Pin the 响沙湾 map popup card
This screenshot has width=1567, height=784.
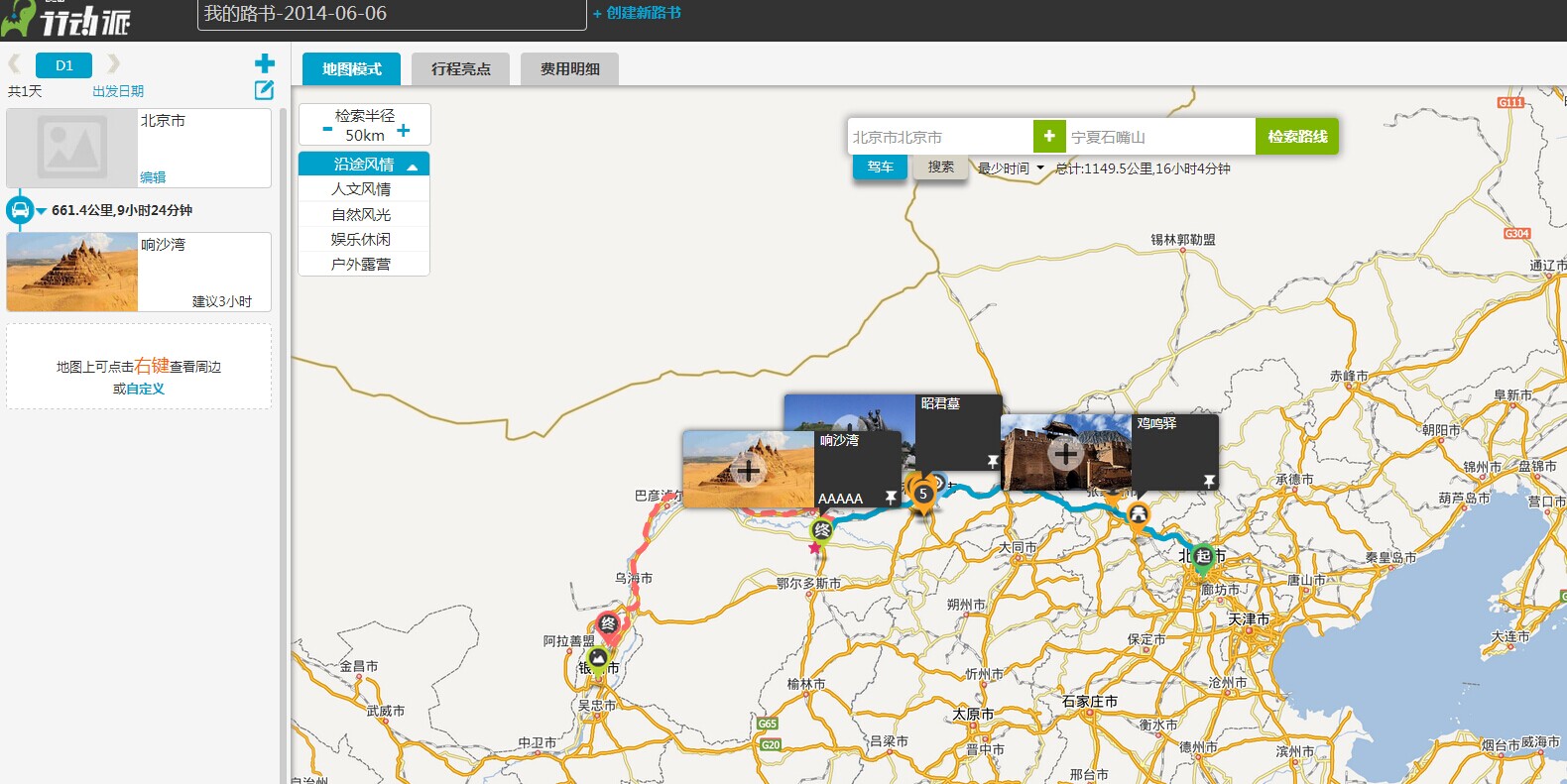click(x=891, y=498)
